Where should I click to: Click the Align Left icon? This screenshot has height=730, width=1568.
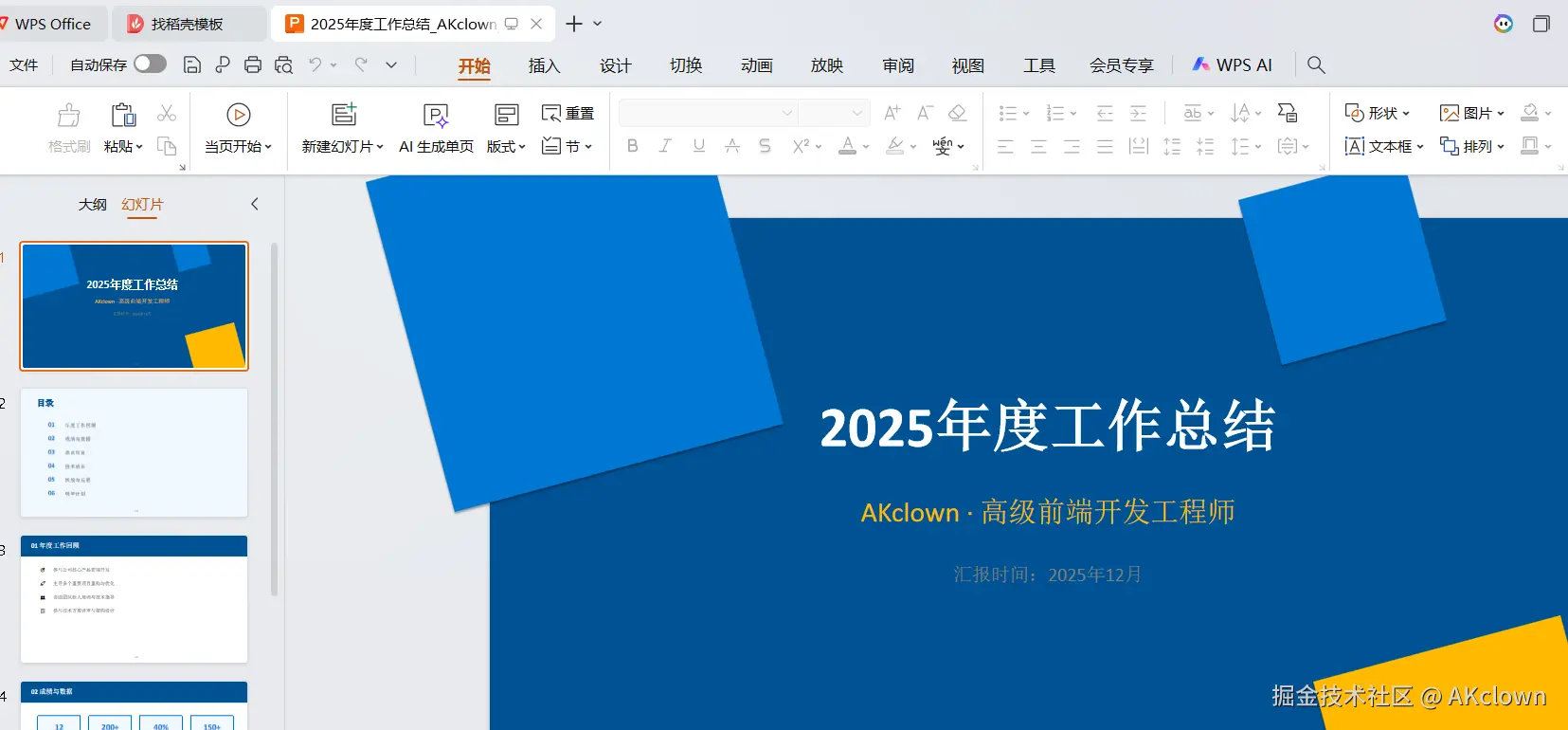1005,146
